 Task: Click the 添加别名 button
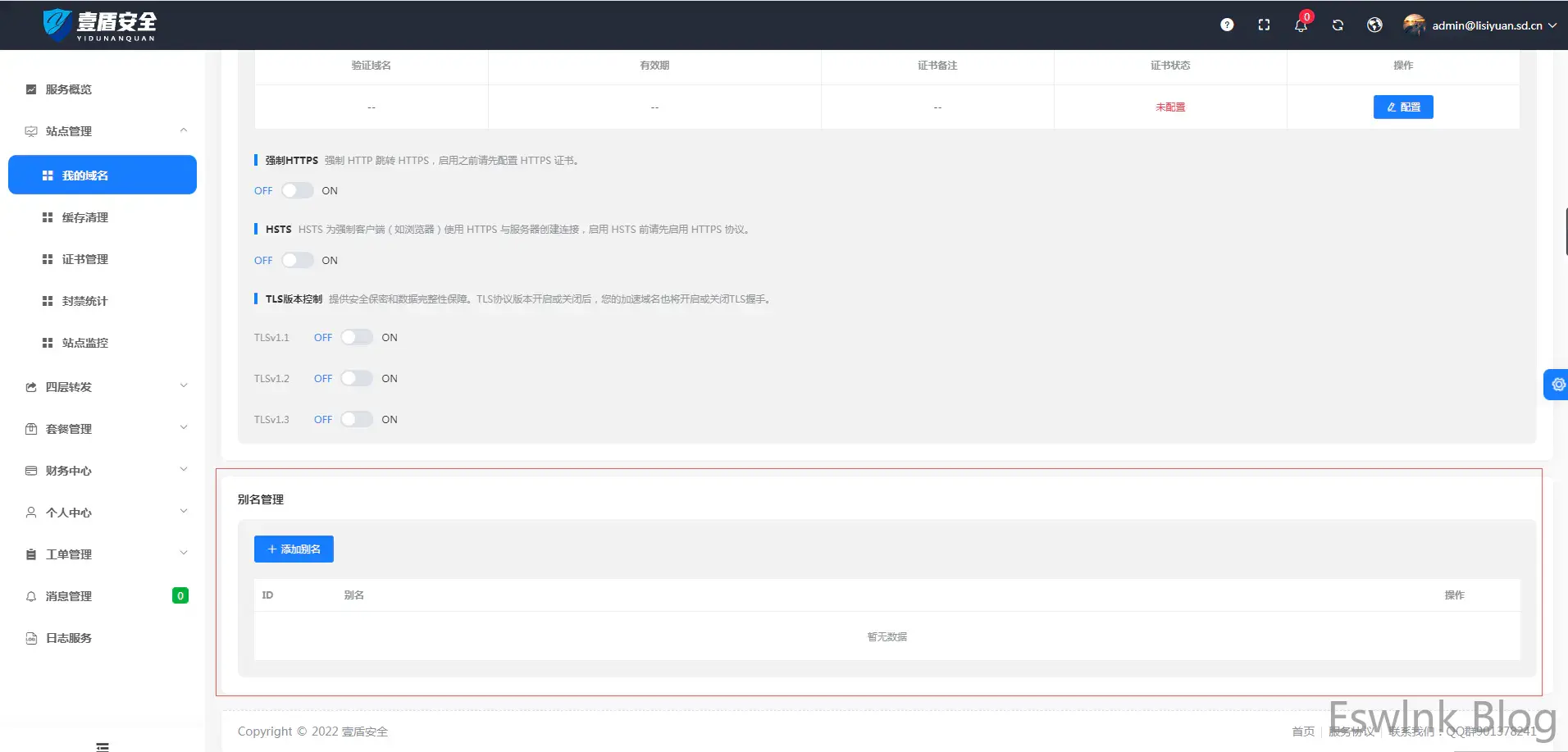pyautogui.click(x=294, y=549)
